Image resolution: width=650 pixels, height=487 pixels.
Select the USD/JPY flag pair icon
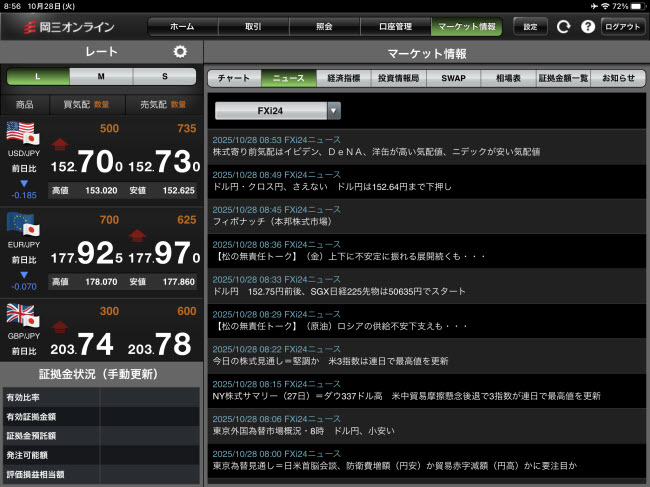click(23, 133)
